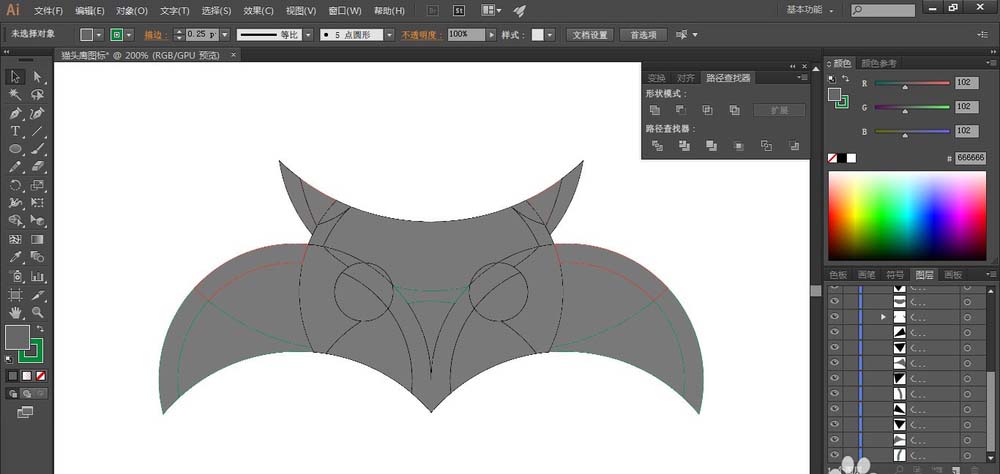Switch to the 对齐 panel tab

point(685,77)
